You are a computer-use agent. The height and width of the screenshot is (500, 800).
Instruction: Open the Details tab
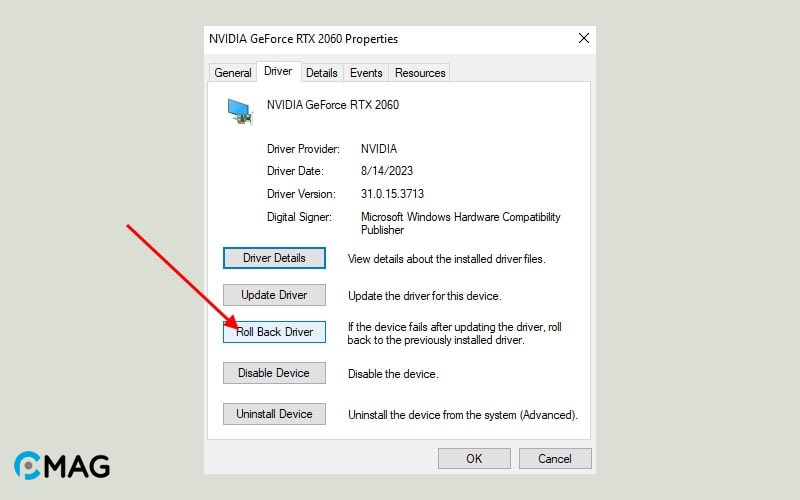point(321,73)
